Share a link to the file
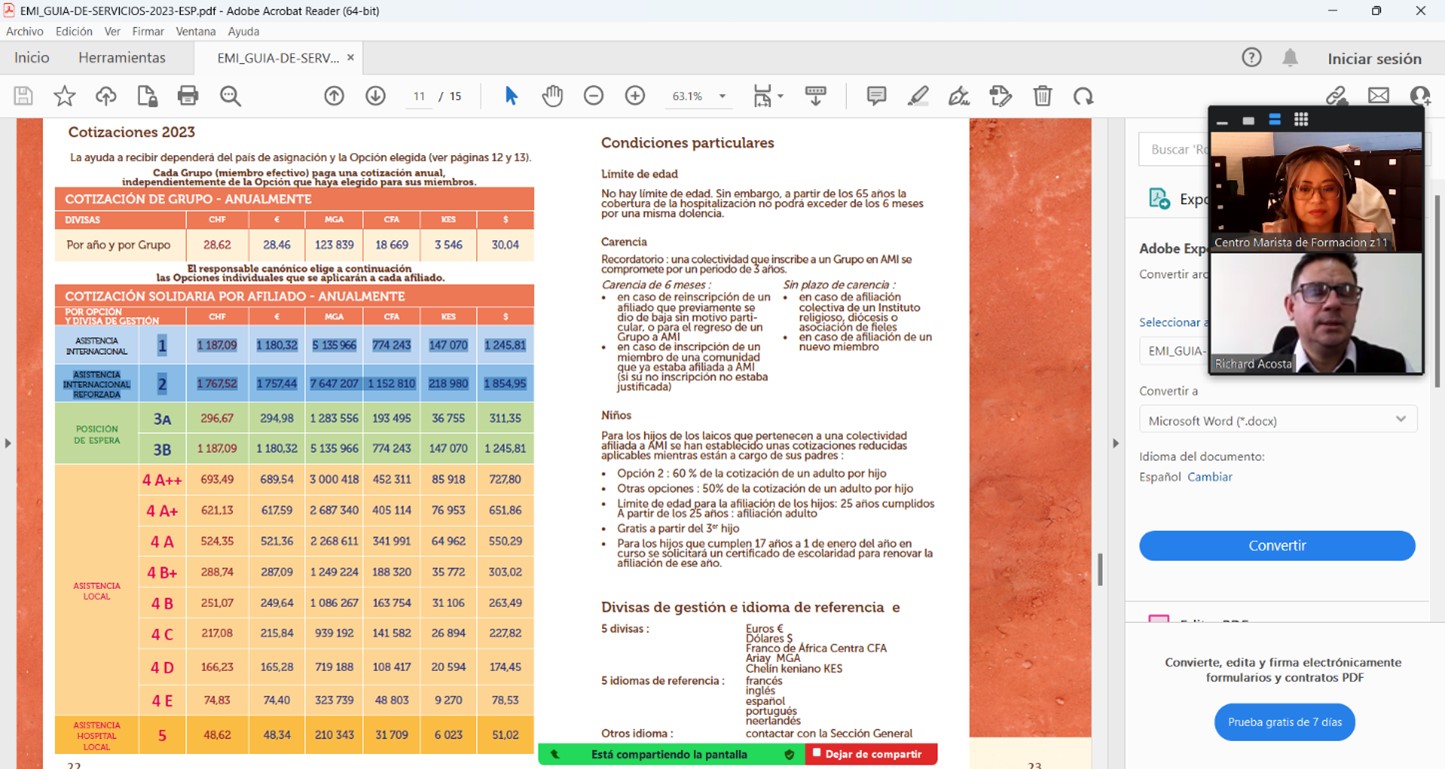The height and width of the screenshot is (769, 1445). tap(1337, 96)
